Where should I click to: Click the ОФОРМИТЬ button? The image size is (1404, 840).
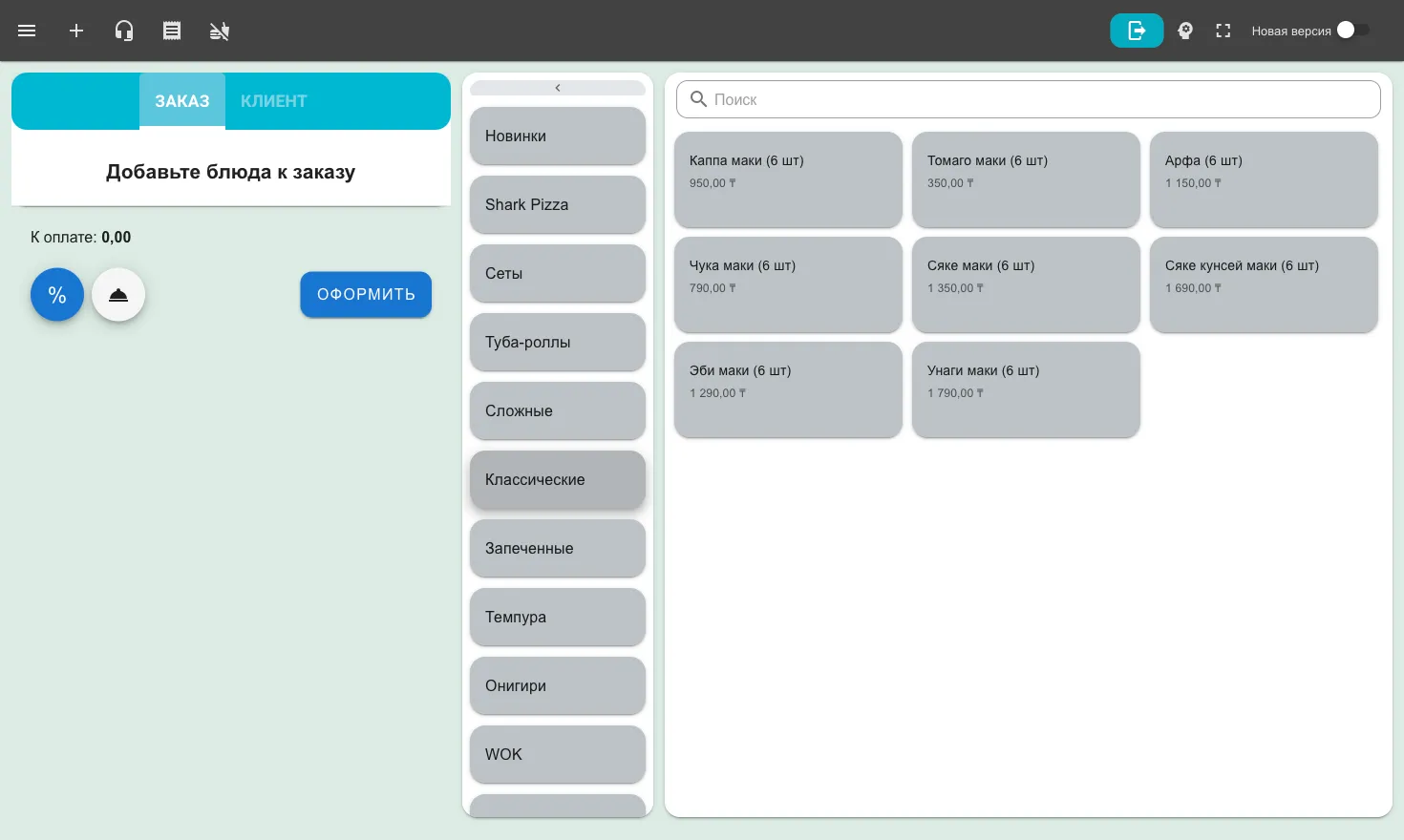[366, 295]
